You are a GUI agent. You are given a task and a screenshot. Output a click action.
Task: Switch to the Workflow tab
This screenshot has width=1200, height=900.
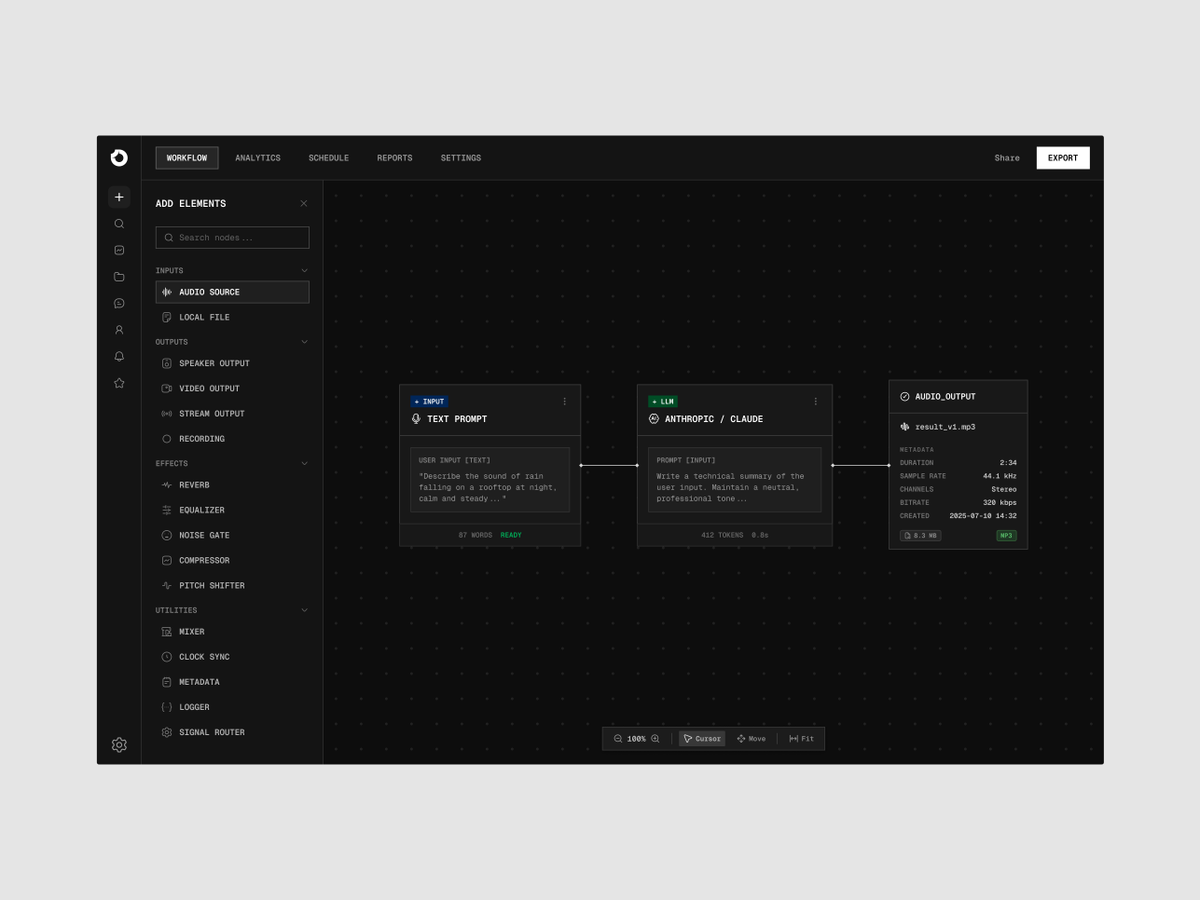coord(187,158)
